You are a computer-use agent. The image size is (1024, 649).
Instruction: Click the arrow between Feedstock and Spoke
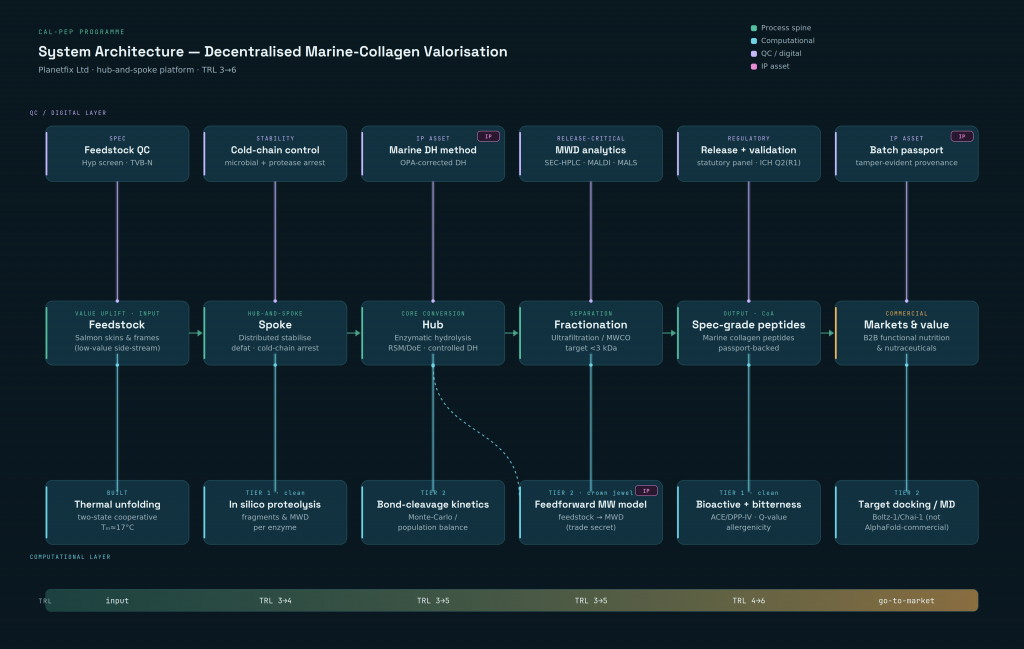pos(196,333)
